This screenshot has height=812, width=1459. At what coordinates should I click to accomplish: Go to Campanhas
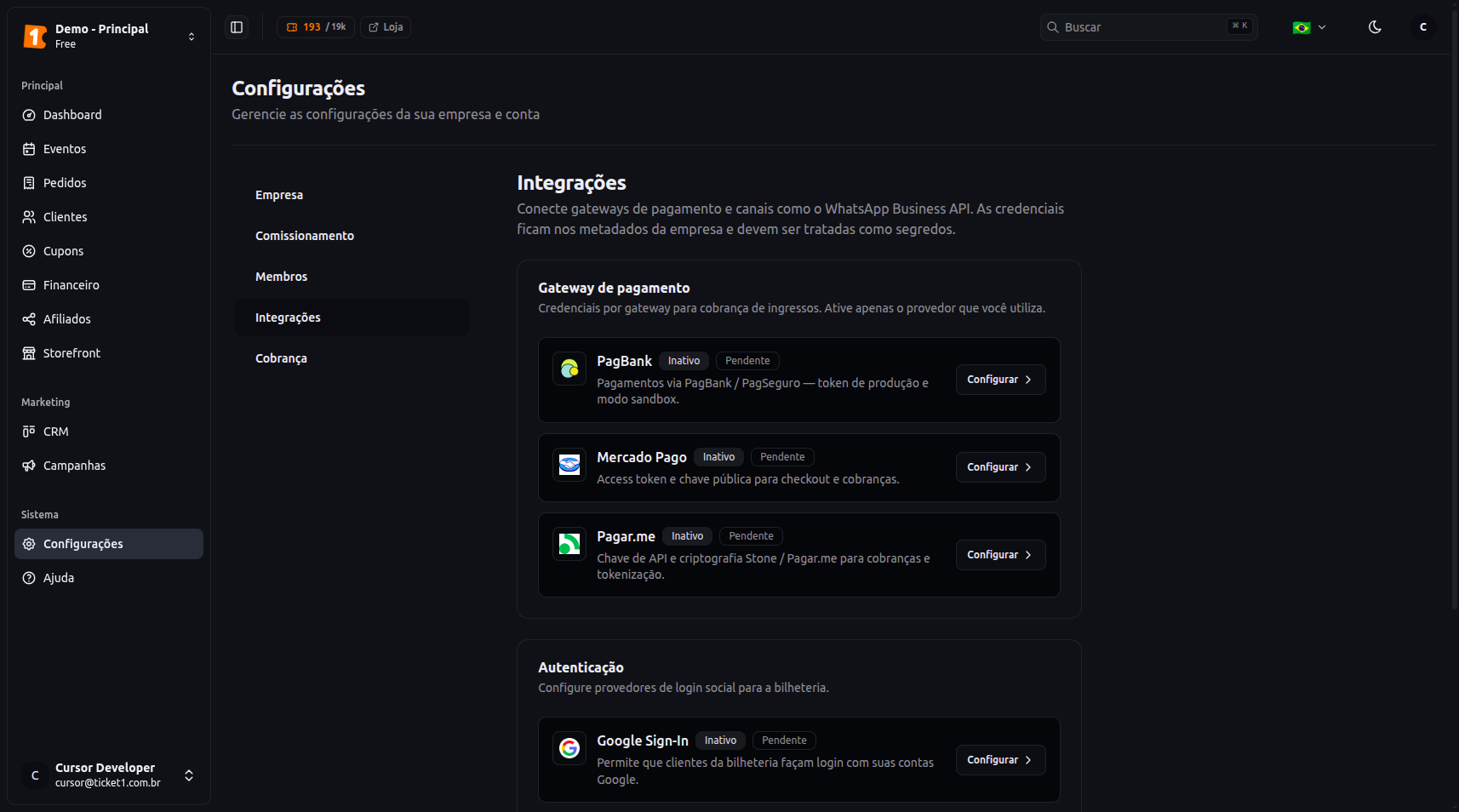click(109, 466)
